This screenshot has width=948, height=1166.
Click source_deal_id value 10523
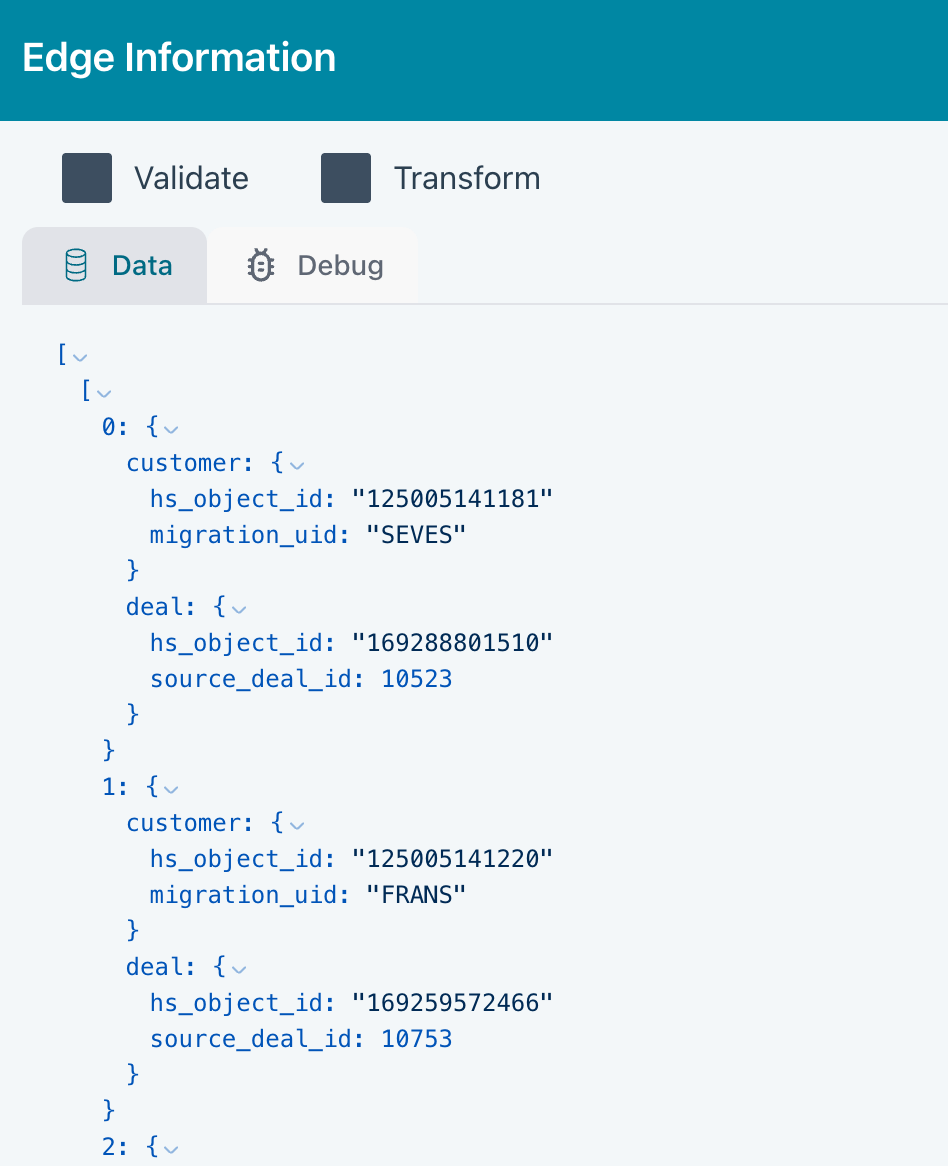[417, 679]
